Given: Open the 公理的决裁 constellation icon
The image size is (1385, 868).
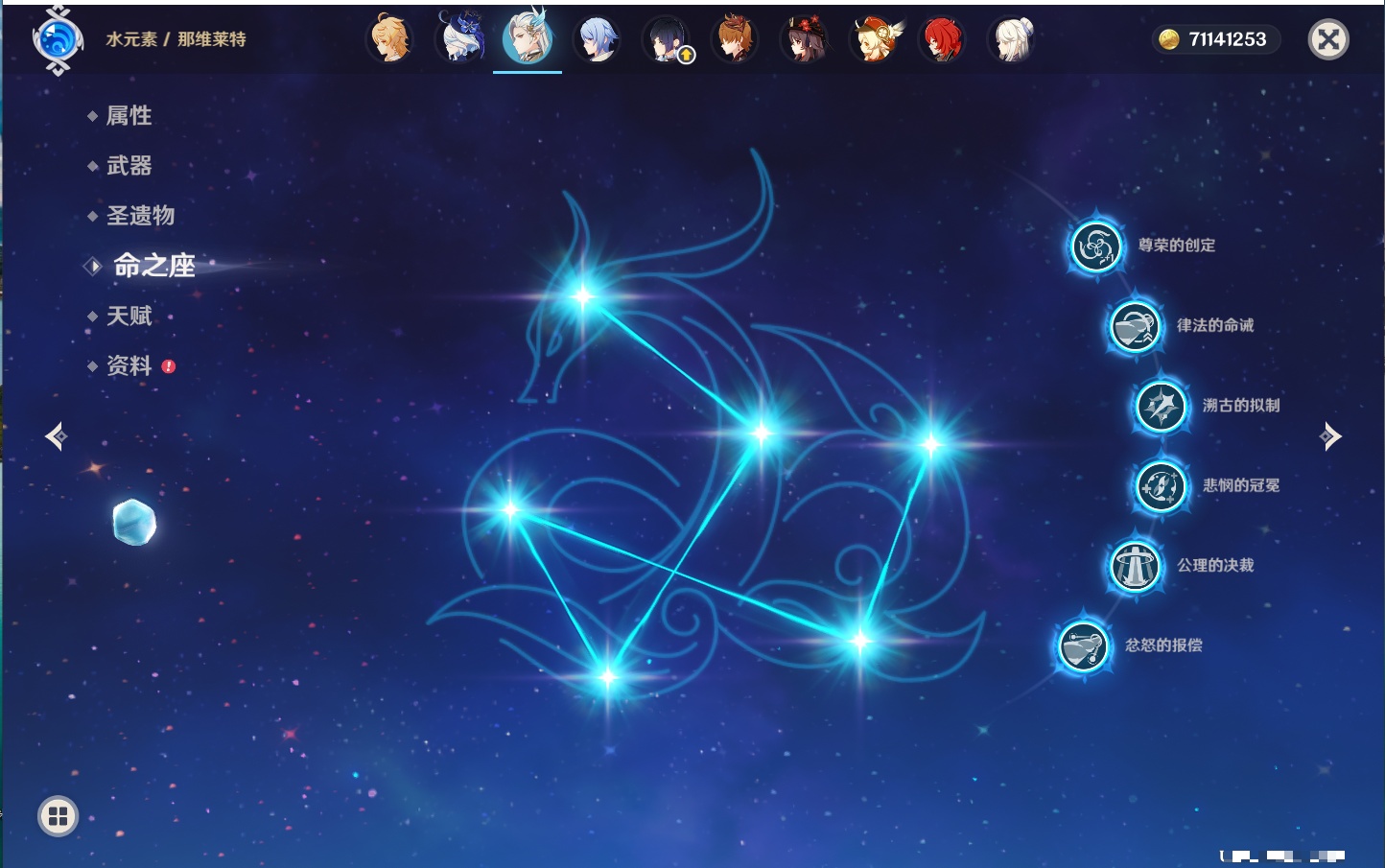Looking at the screenshot, I should click(x=1135, y=566).
